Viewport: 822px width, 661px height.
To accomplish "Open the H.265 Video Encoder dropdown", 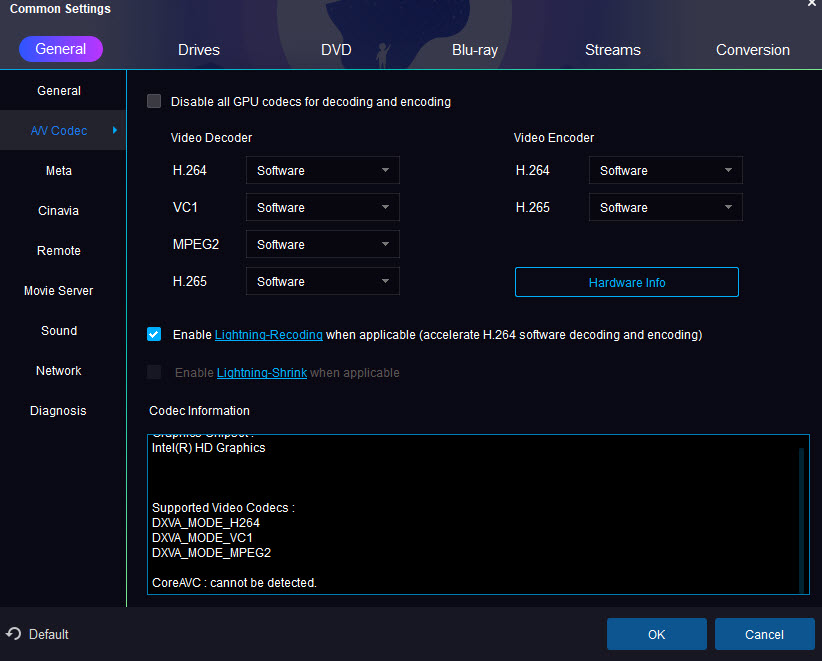I will coord(665,208).
